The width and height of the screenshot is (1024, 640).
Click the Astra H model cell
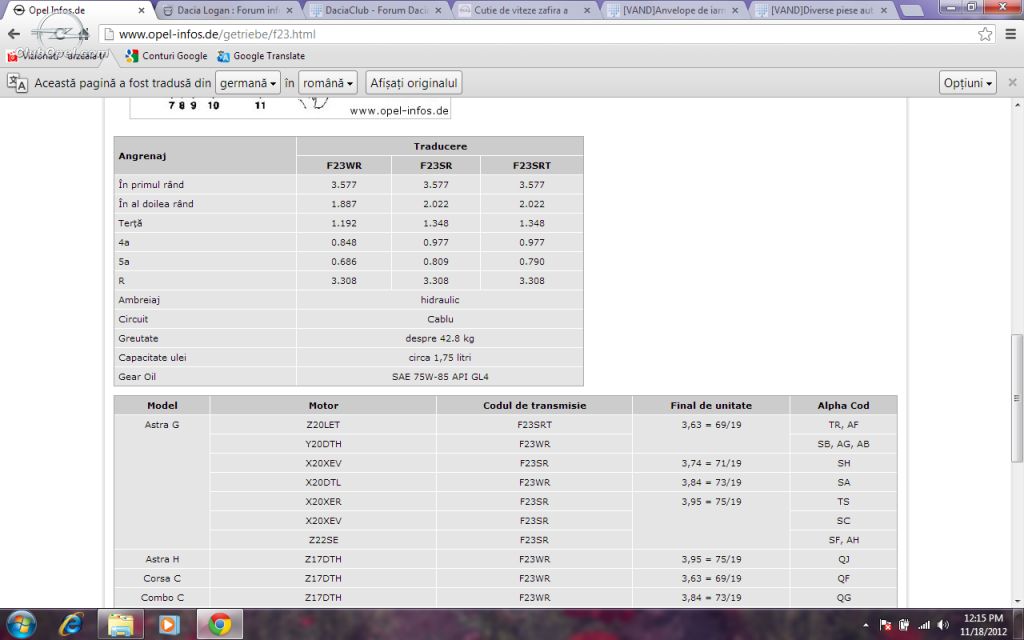[x=162, y=559]
